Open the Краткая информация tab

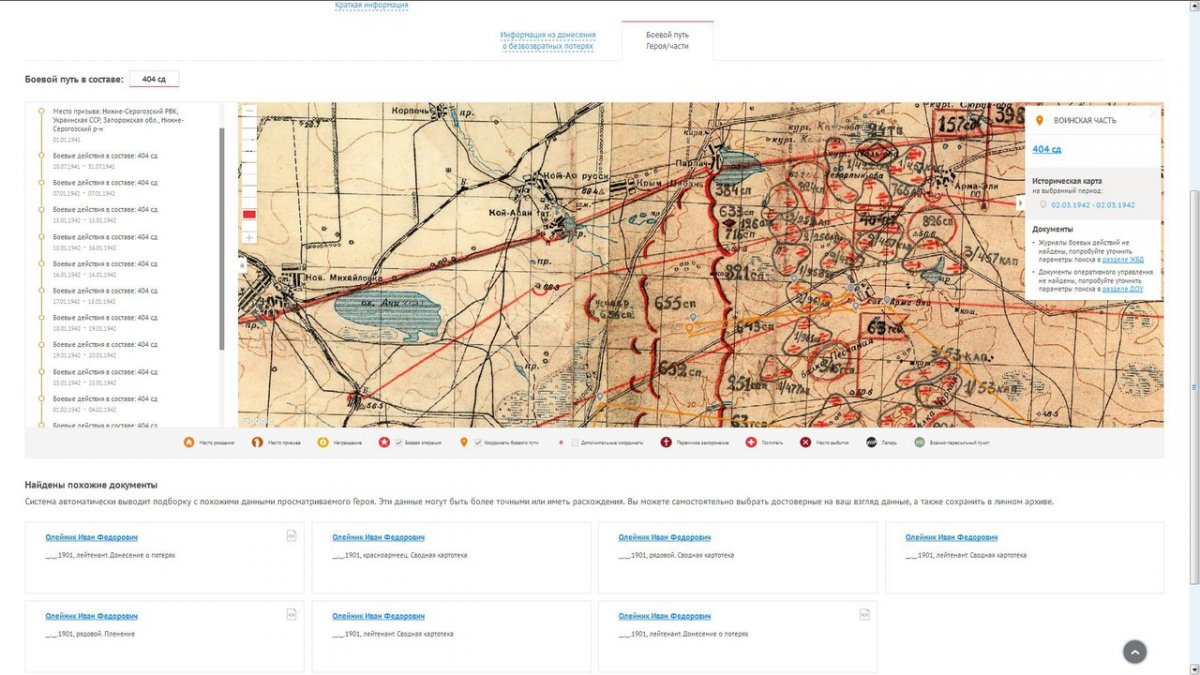click(371, 5)
